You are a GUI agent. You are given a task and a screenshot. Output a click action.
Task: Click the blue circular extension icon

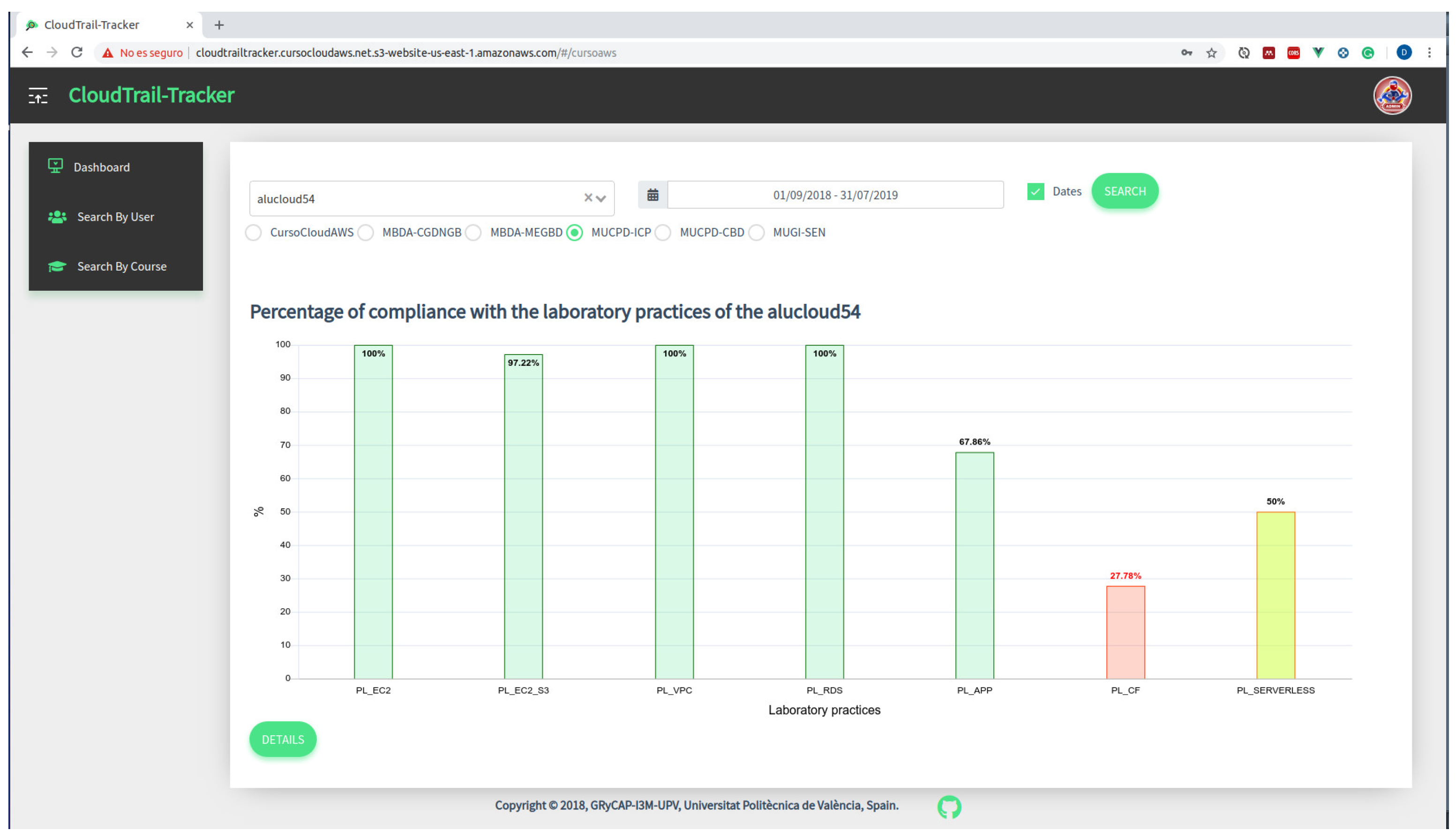coord(1343,53)
